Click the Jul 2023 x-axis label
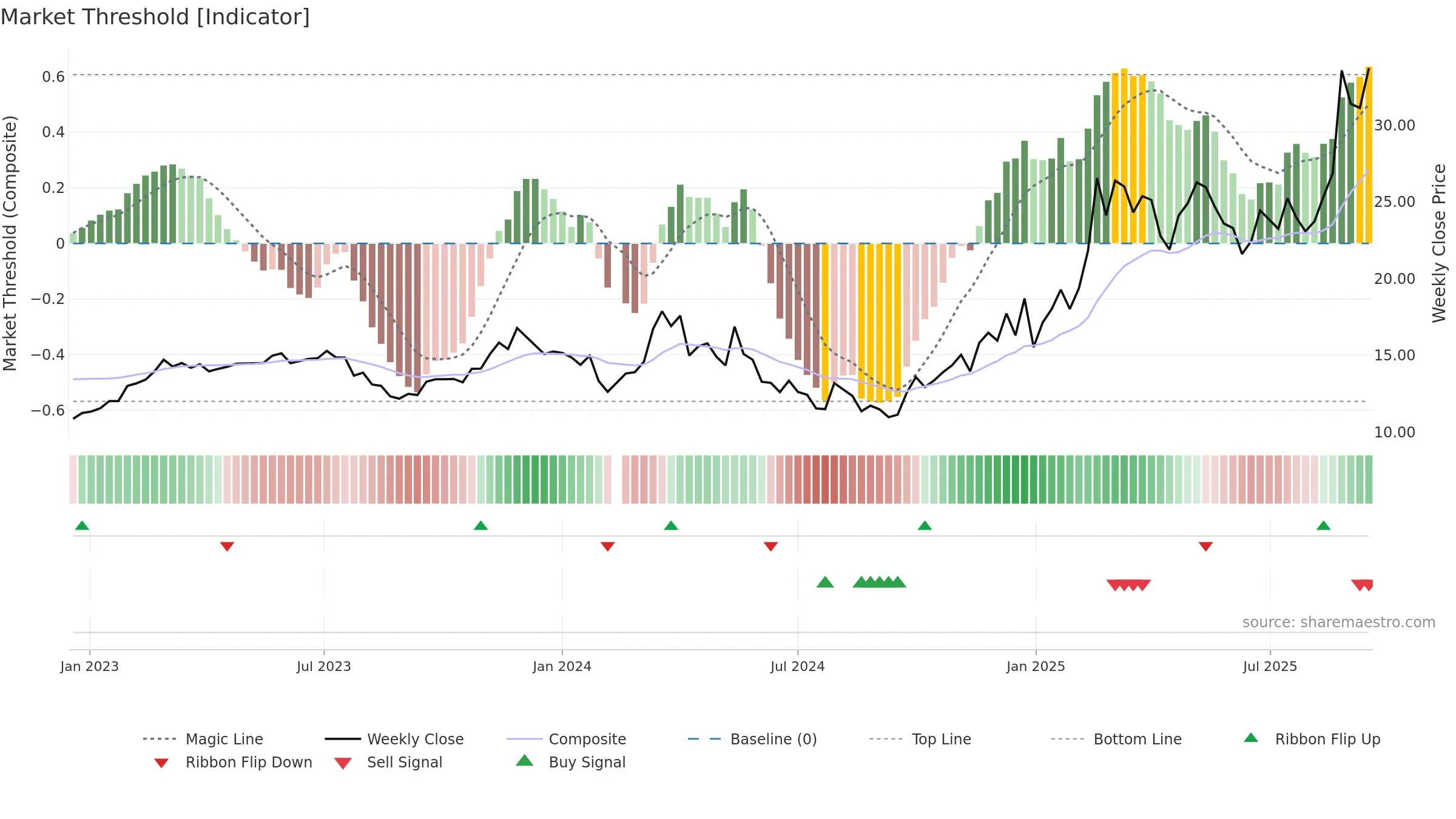 pos(324,667)
